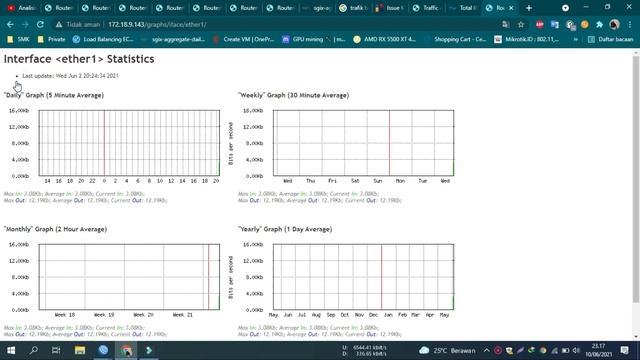This screenshot has height=360, width=640.
Task: Click the Chrome icon in the taskbar
Action: [126, 350]
